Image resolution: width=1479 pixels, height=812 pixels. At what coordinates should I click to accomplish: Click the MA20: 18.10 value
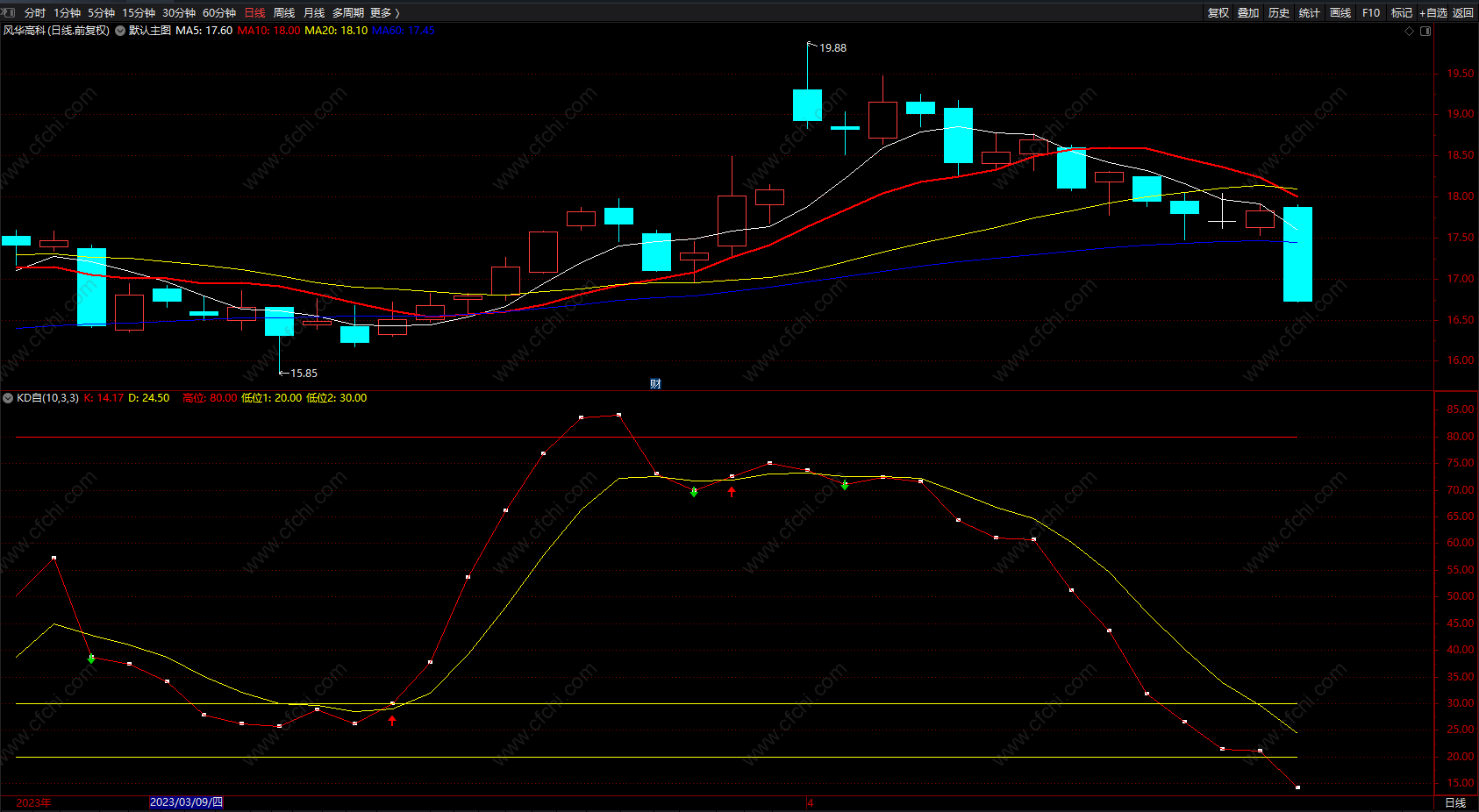coord(336,31)
